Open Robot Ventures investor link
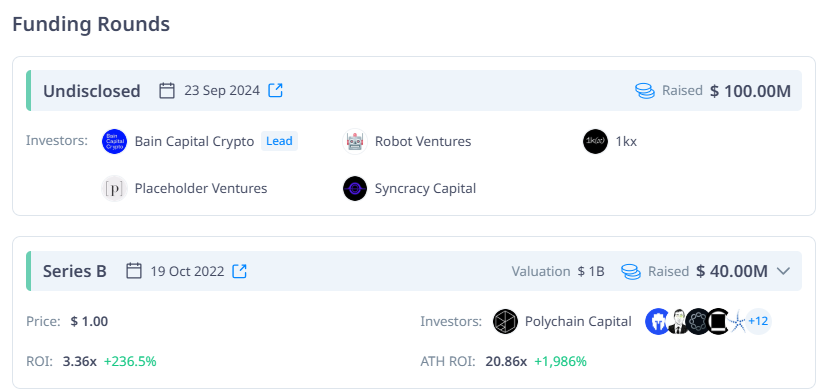828x391 pixels. (x=423, y=142)
